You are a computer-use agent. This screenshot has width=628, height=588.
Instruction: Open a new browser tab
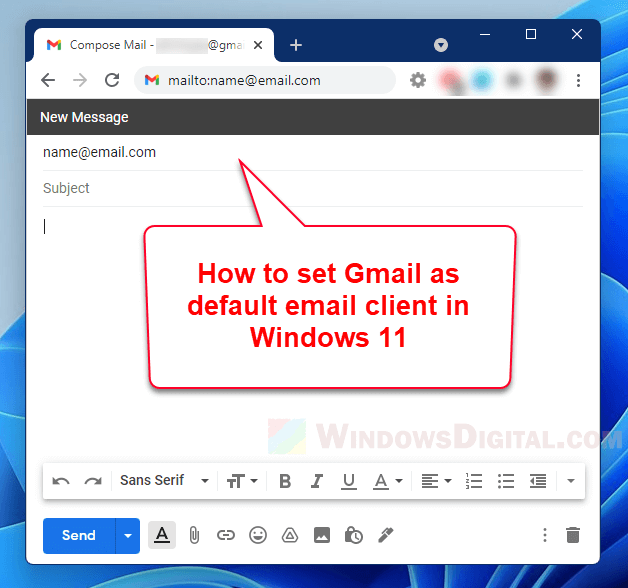(x=296, y=45)
